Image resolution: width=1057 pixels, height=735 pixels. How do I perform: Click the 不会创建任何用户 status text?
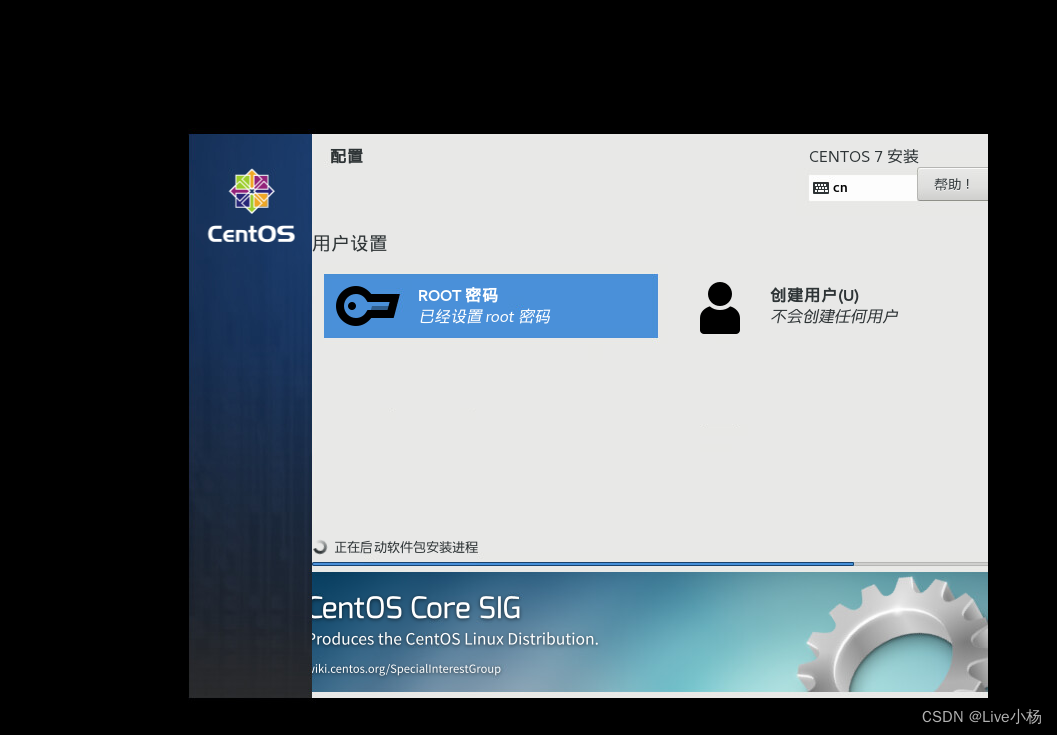[834, 316]
